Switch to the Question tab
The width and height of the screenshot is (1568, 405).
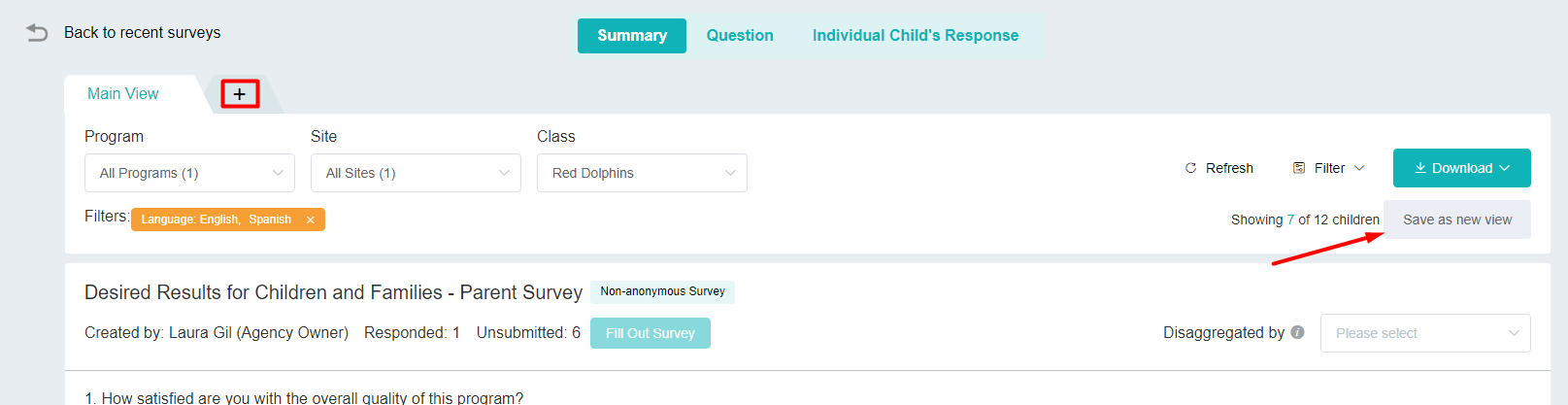[740, 36]
